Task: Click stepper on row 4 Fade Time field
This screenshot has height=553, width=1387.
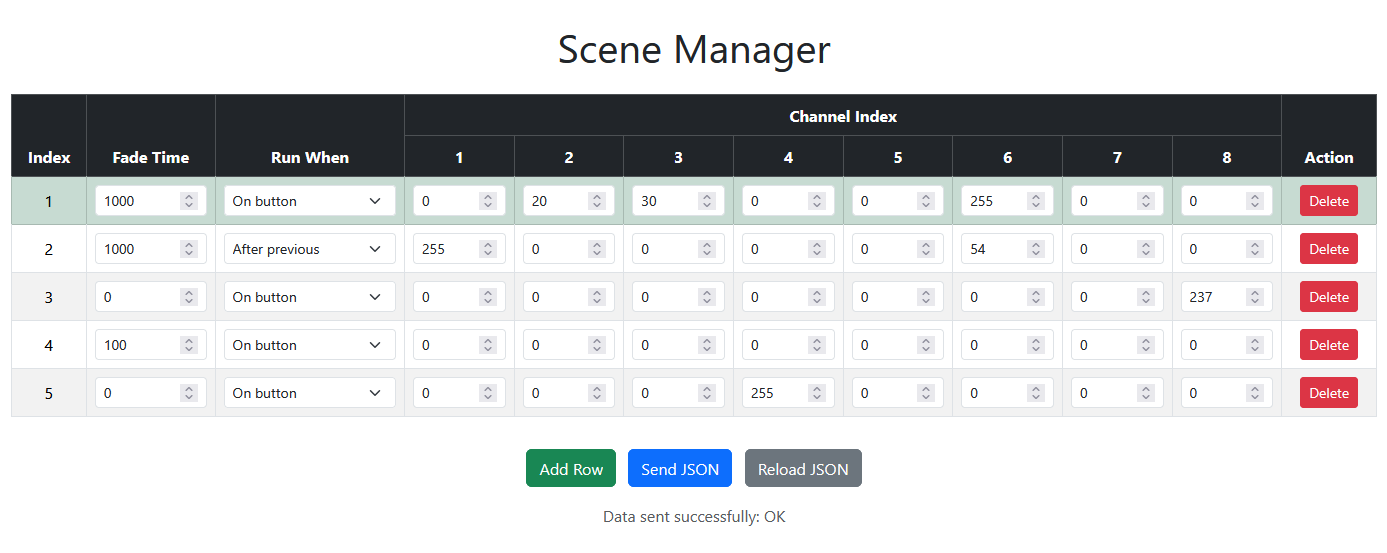Action: 188,345
